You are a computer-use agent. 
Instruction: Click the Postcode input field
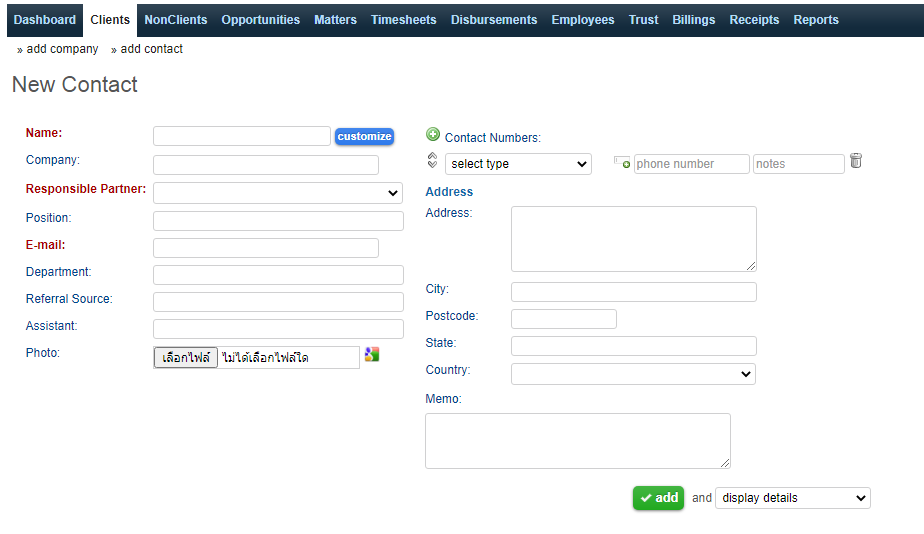point(563,319)
